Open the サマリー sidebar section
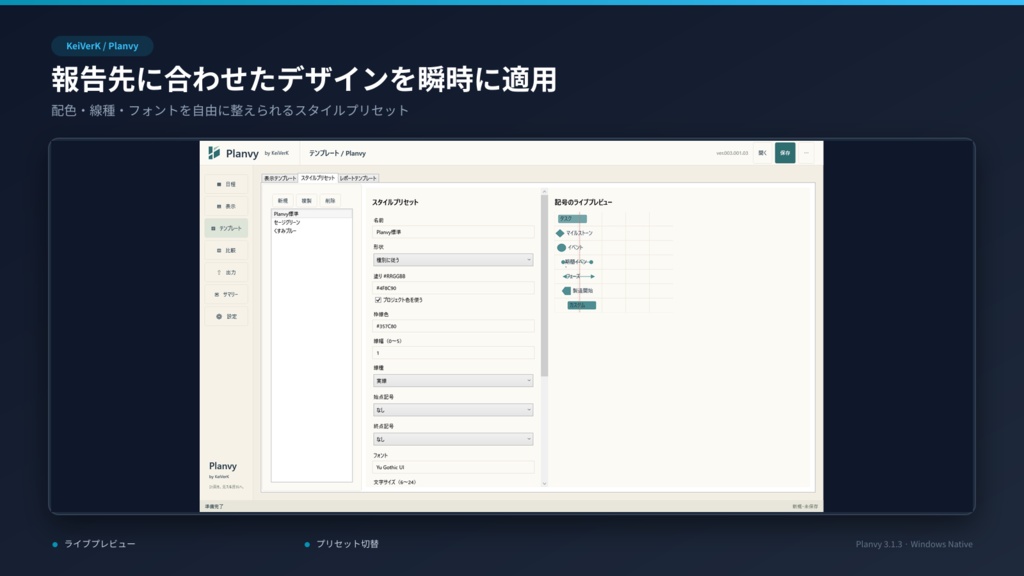The height and width of the screenshot is (576, 1024). [x=226, y=295]
